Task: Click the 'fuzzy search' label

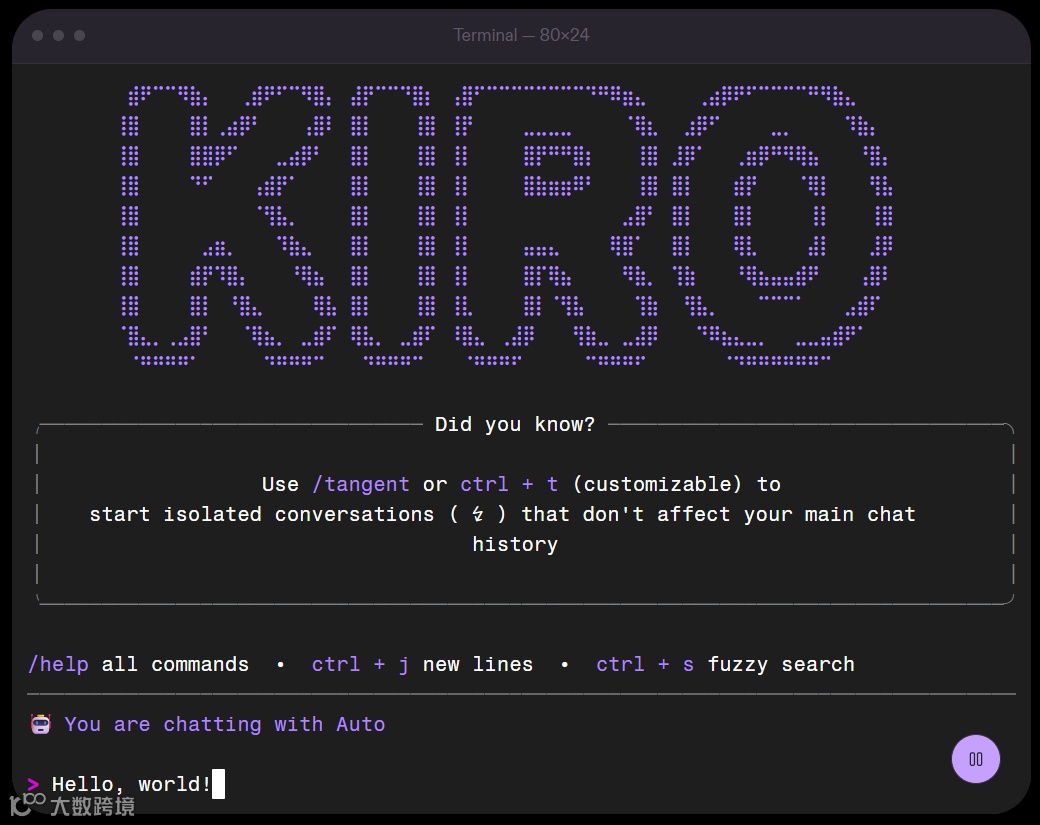Action: [x=781, y=664]
